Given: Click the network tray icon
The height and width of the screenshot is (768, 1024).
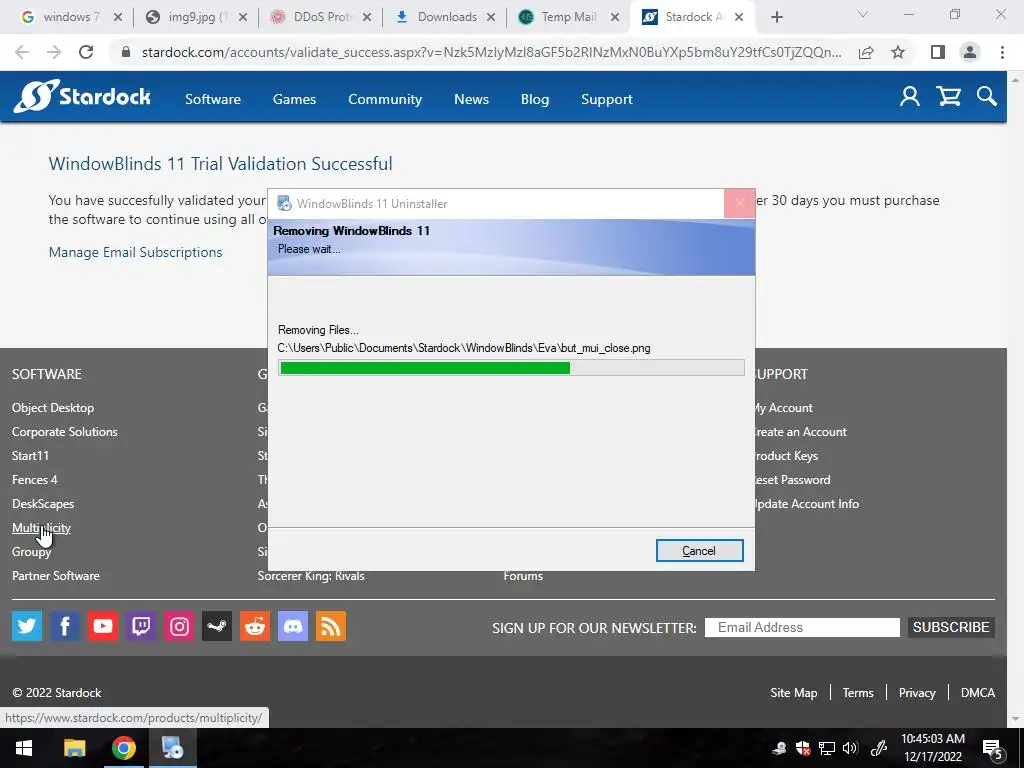Looking at the screenshot, I should pyautogui.click(x=827, y=748).
